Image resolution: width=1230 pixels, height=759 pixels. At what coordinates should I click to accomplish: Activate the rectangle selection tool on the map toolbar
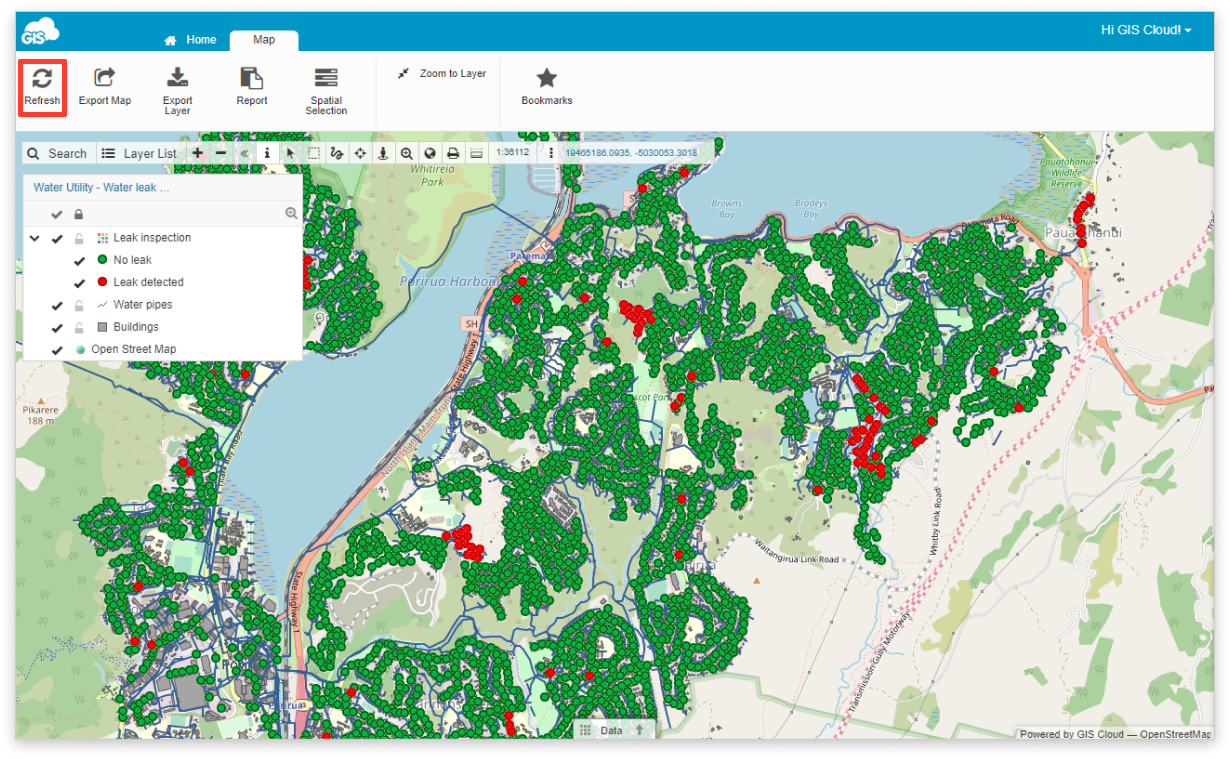[x=314, y=152]
